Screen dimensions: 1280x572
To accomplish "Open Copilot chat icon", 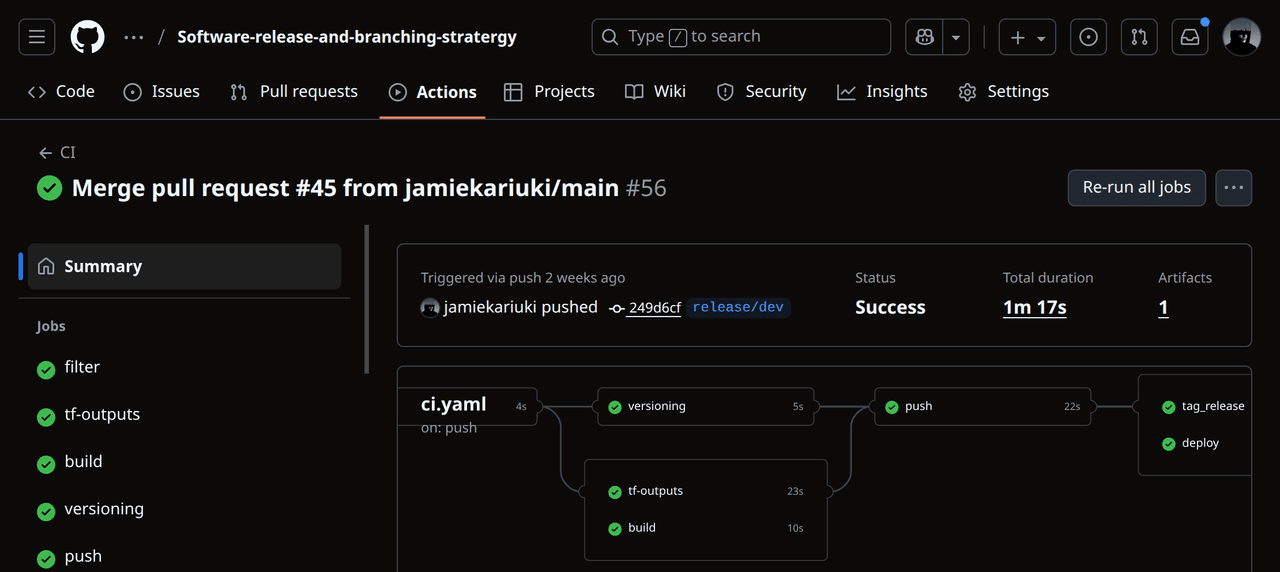I will (x=924, y=37).
